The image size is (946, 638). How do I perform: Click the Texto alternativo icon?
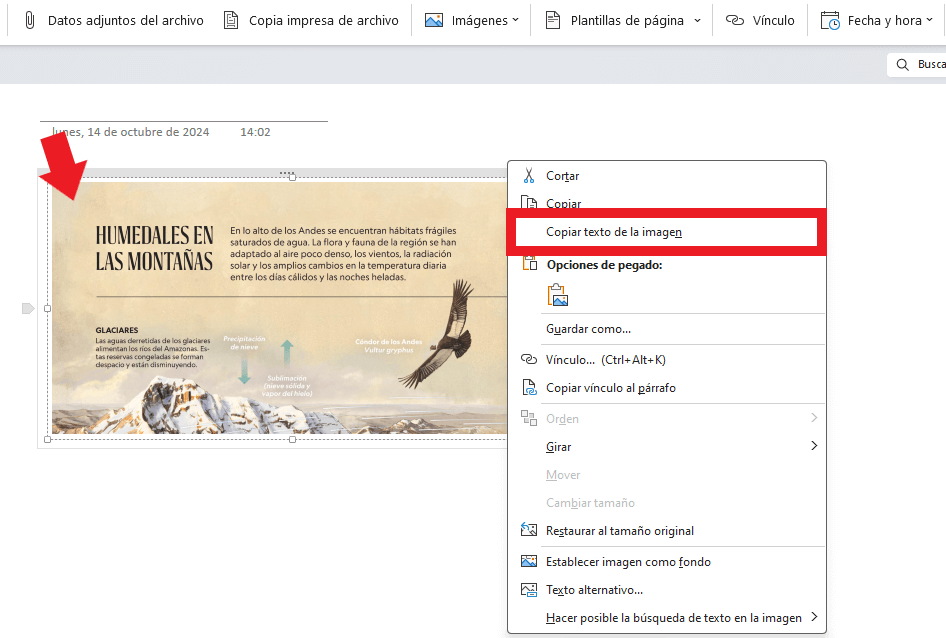tap(529, 590)
